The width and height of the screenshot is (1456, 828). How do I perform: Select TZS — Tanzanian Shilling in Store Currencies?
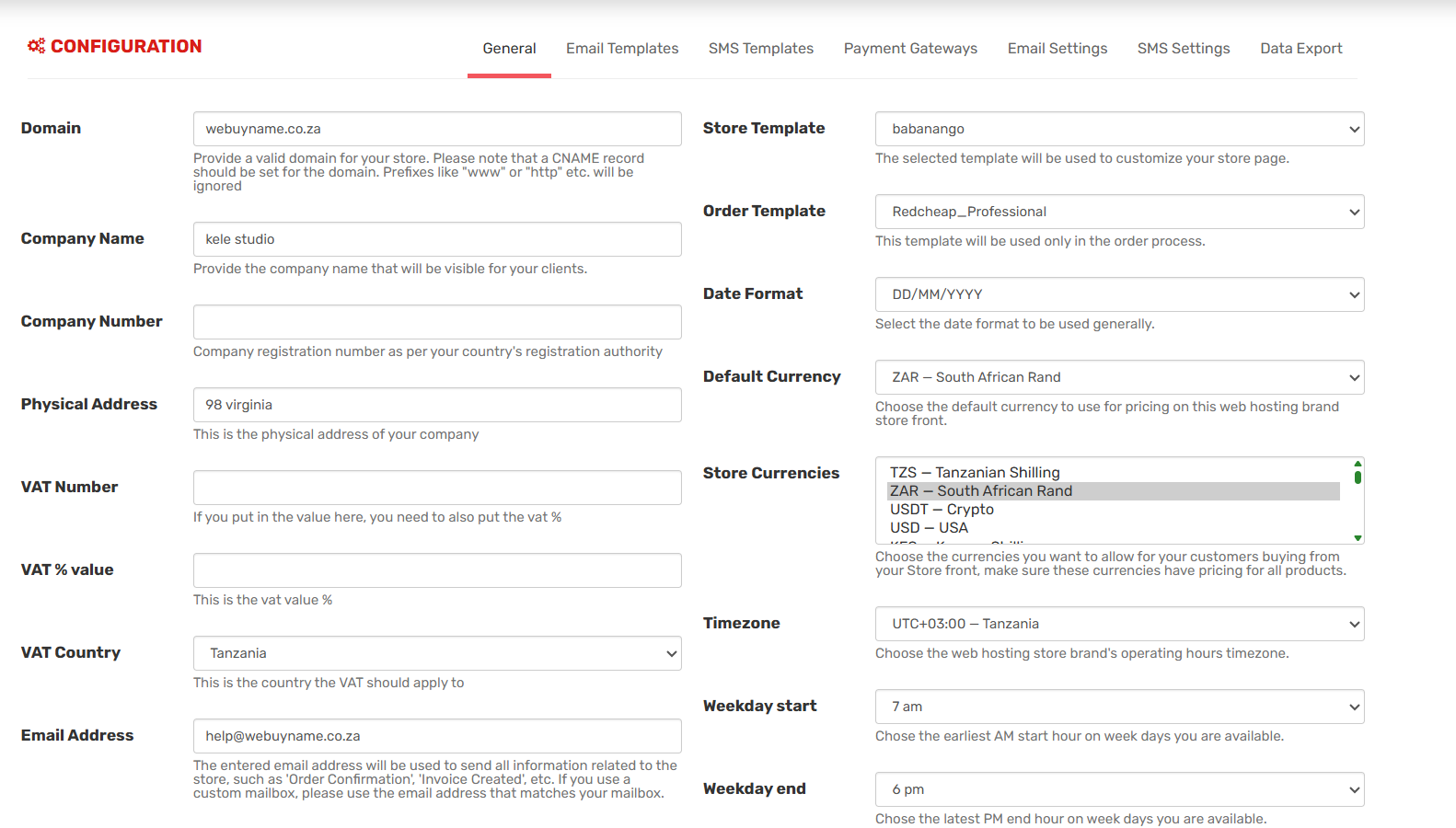point(1114,473)
